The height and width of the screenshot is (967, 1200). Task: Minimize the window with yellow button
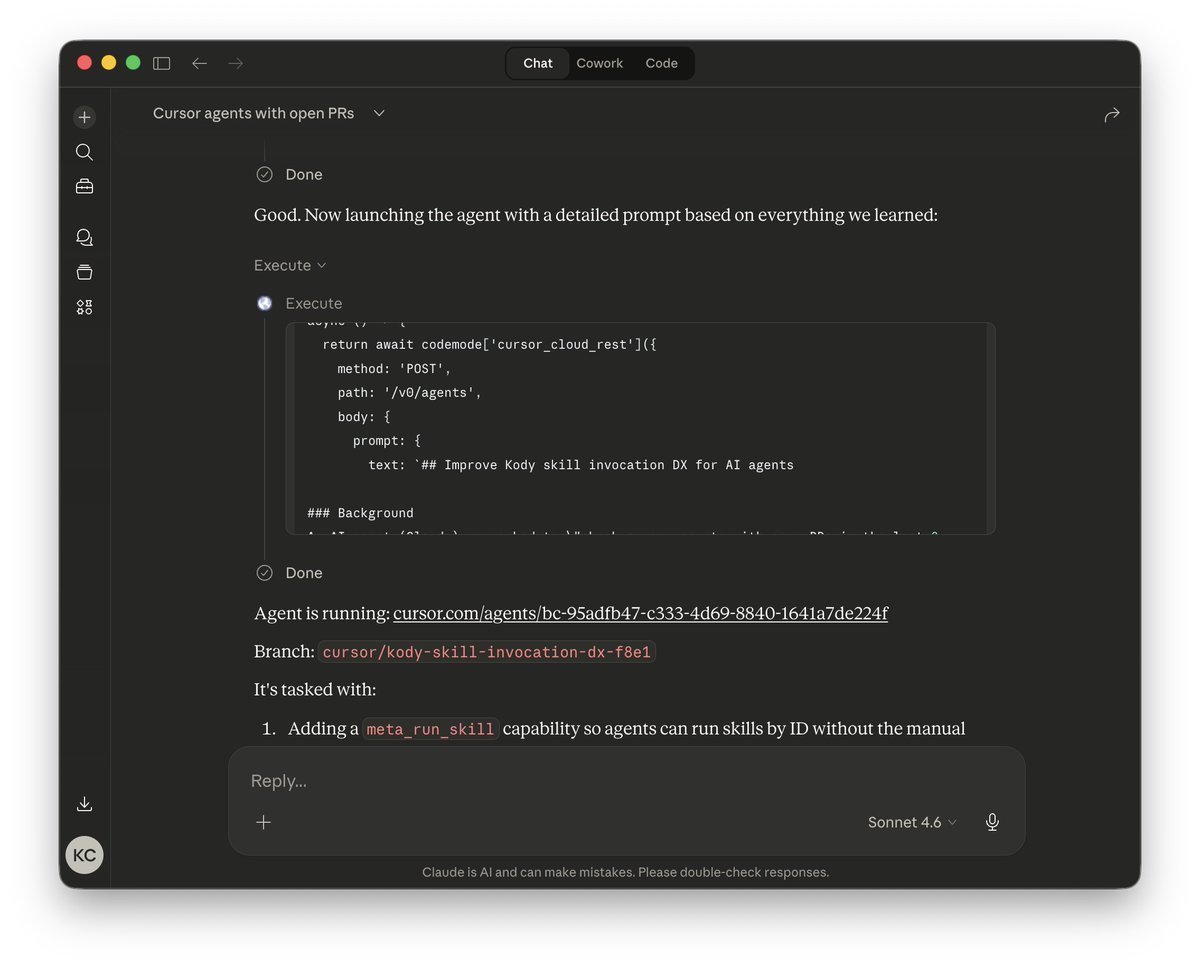[x=108, y=62]
